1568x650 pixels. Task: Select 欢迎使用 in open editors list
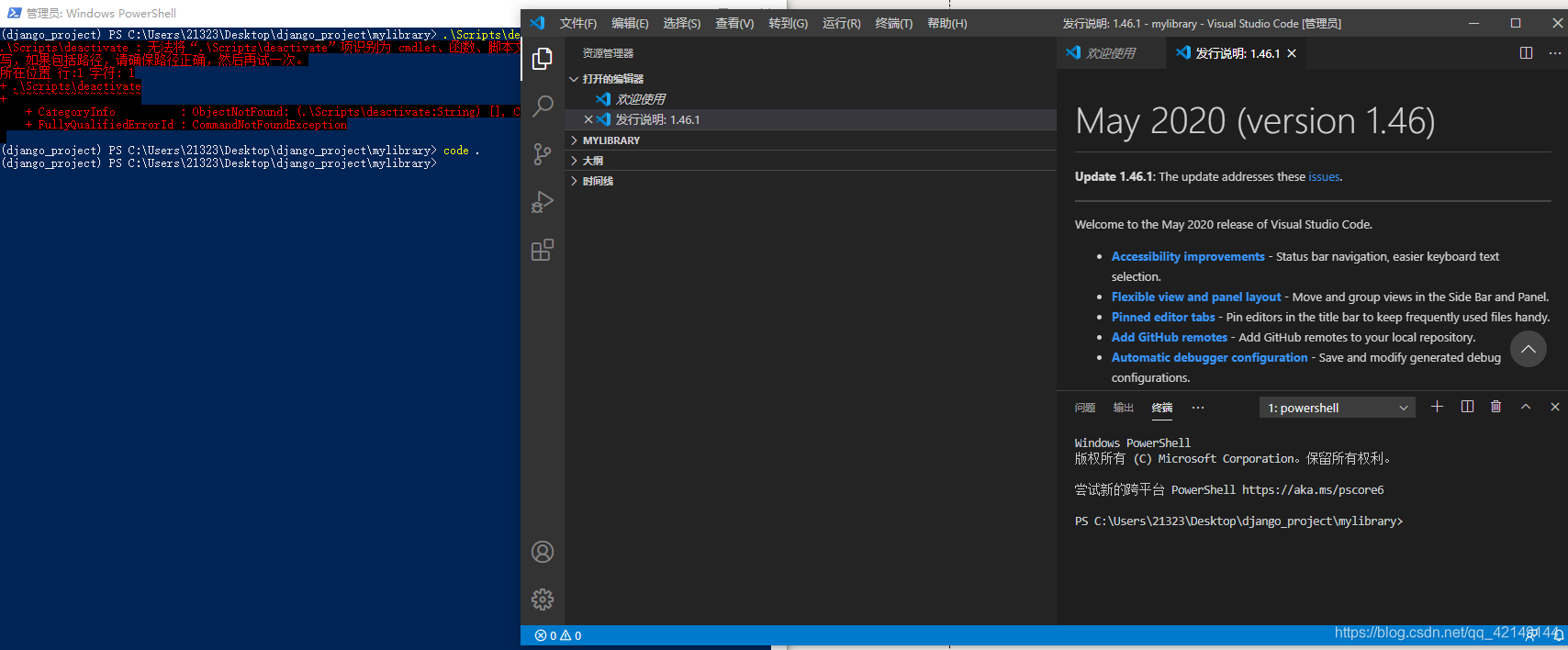(x=812, y=99)
